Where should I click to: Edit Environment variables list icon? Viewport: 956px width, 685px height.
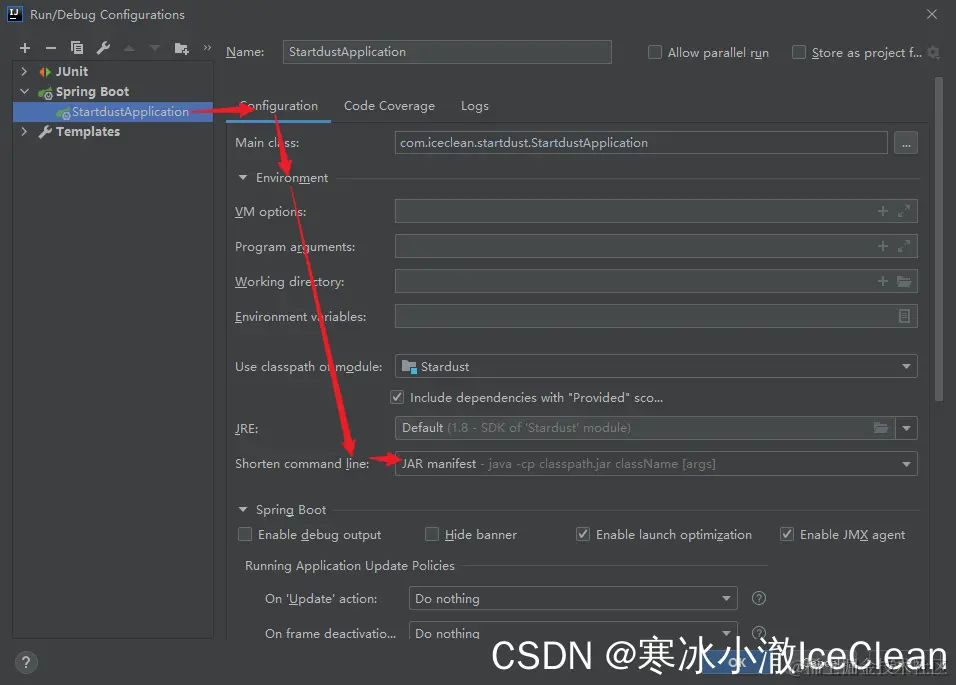pyautogui.click(x=904, y=316)
